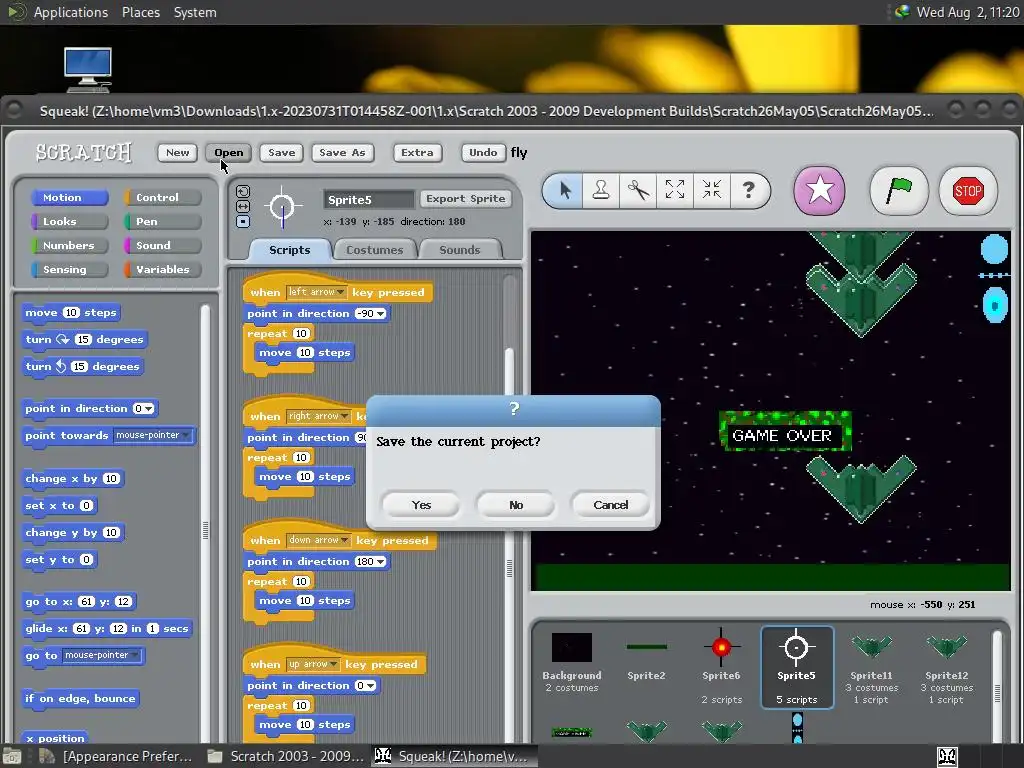Viewport: 1024px width, 768px height.
Task: Select the grow sprite tool
Action: [x=675, y=190]
